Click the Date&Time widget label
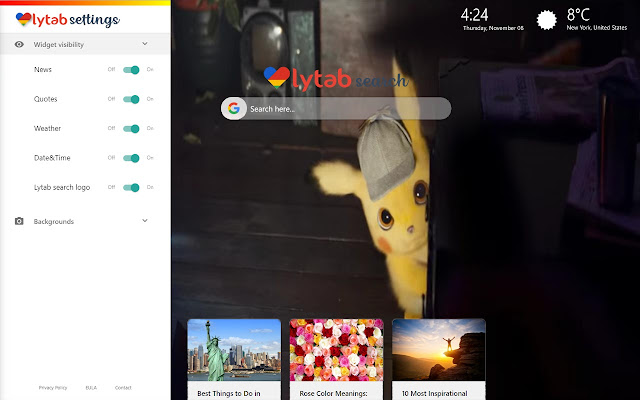 (x=52, y=158)
